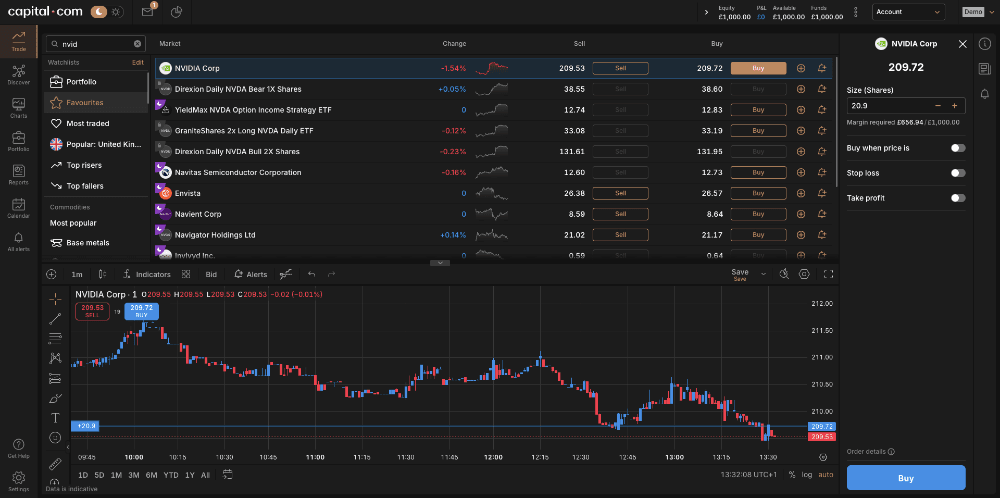Enable the Take profit toggle
This screenshot has height=498, width=1000.
point(958,198)
